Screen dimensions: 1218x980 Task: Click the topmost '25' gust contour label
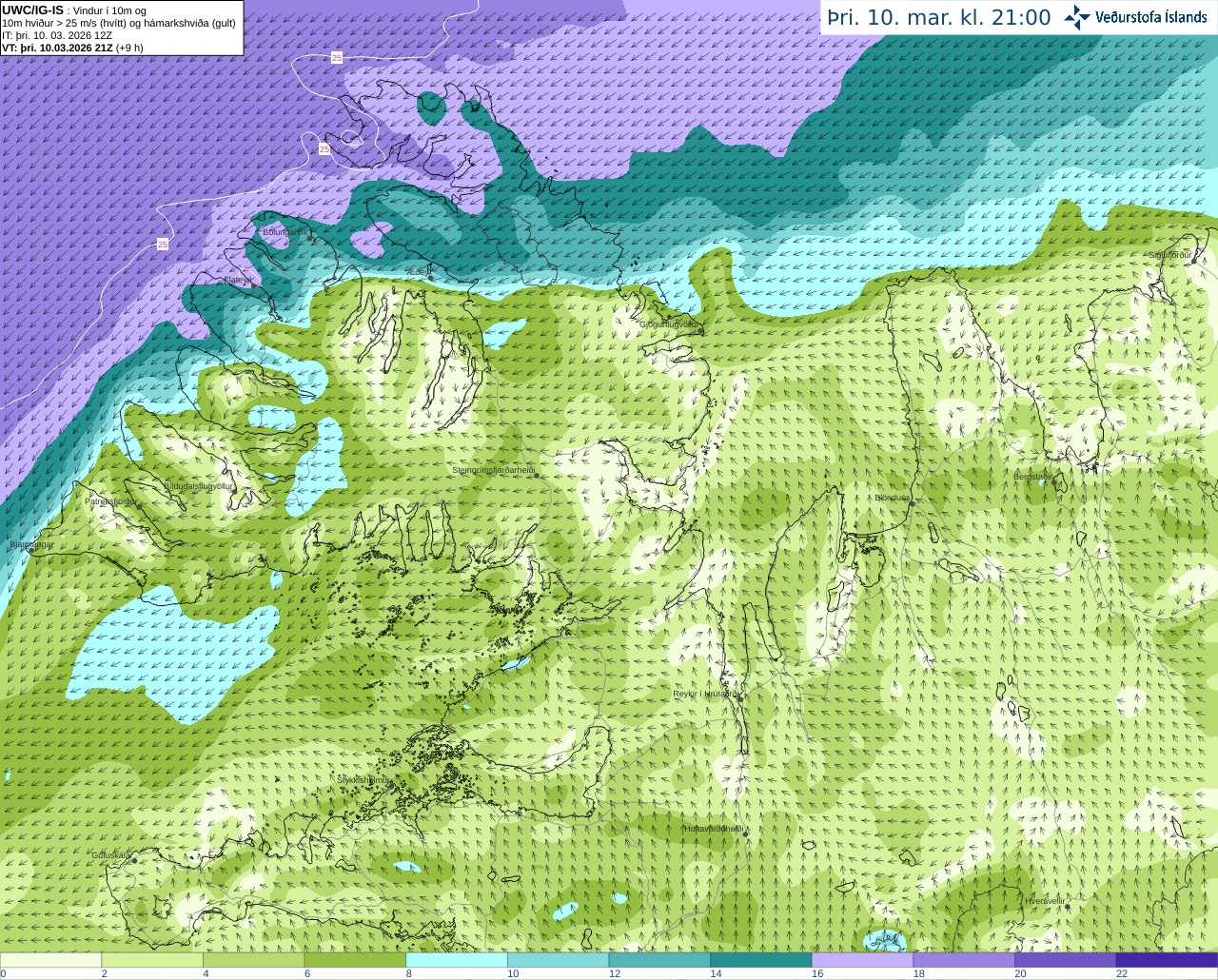coord(337,58)
